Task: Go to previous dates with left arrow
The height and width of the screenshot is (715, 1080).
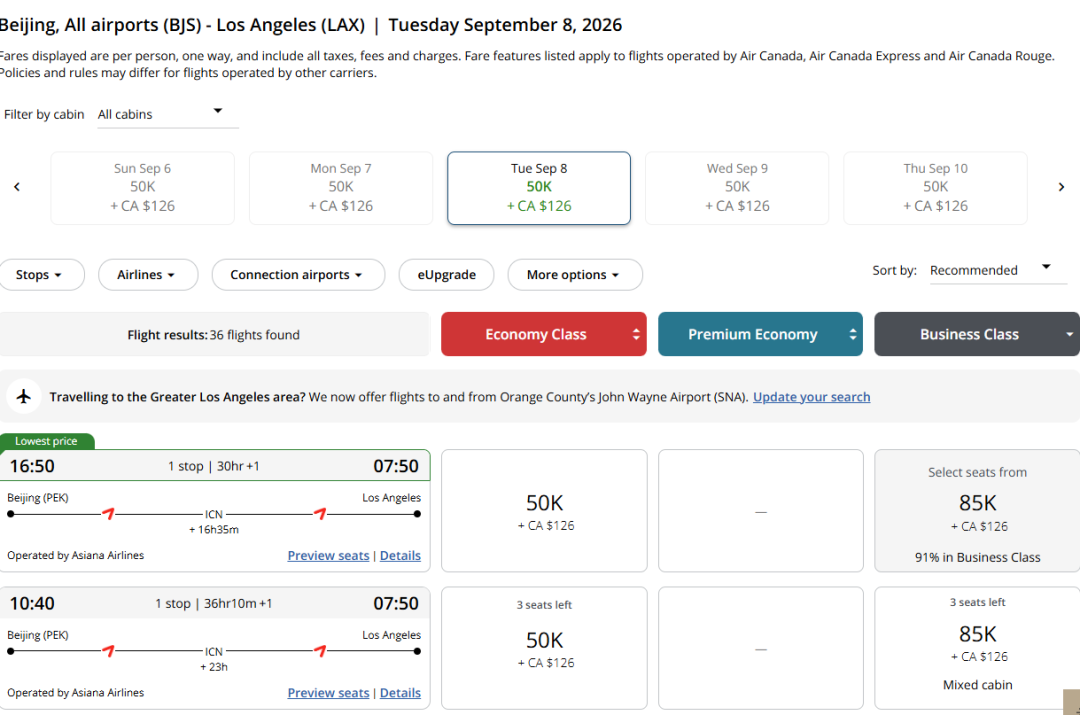Action: pyautogui.click(x=17, y=187)
